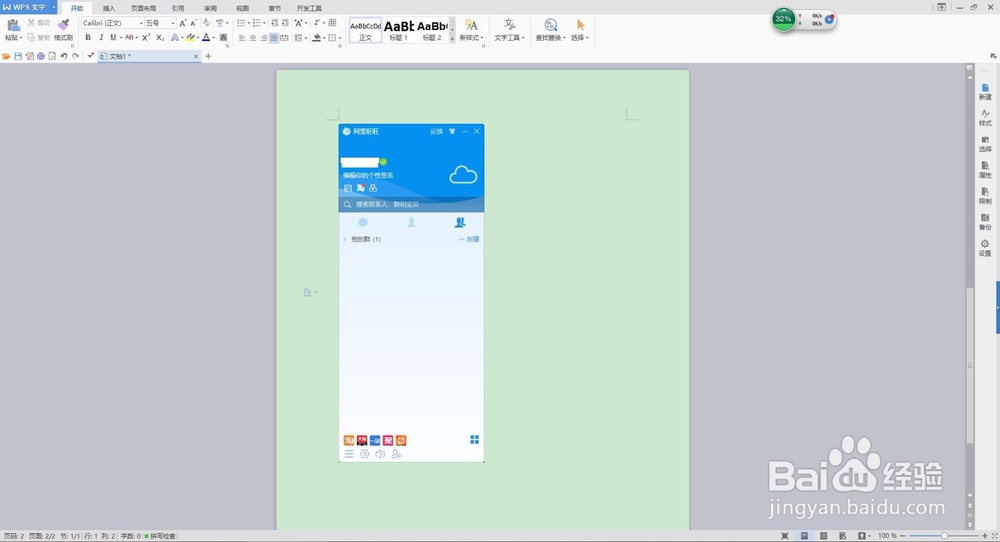Switch to full screen view in status bar
1000x542 pixels.
pyautogui.click(x=785, y=536)
